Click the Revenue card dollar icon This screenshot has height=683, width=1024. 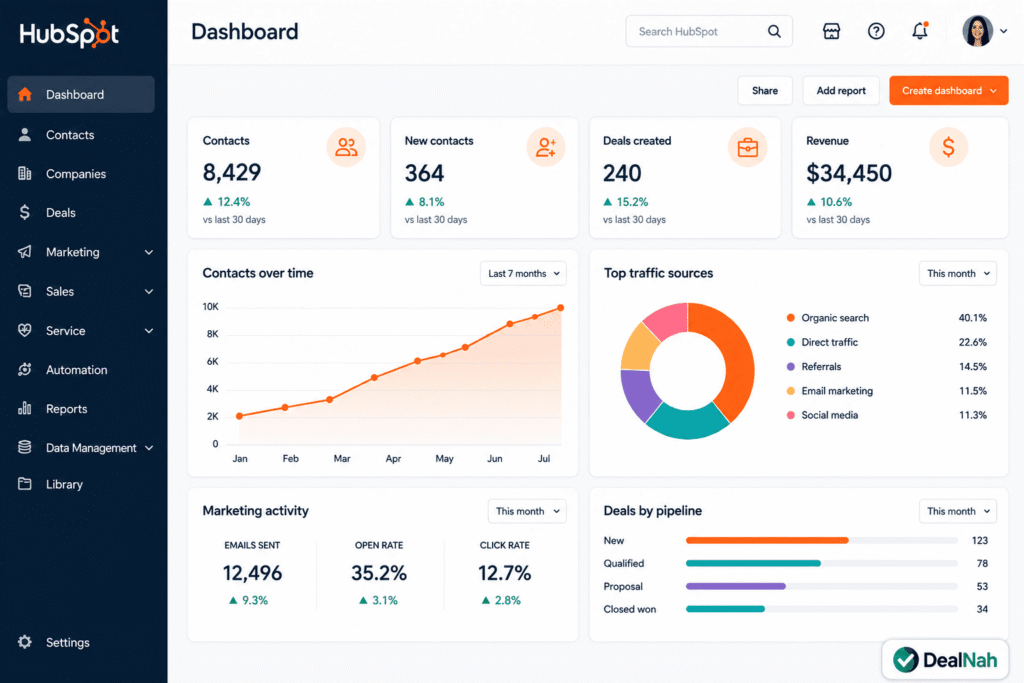pos(948,147)
